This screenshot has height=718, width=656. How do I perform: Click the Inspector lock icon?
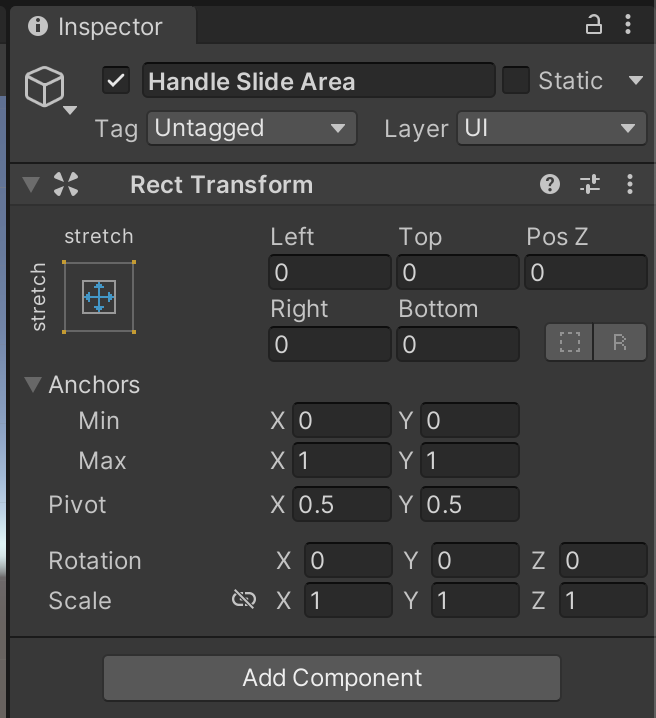point(594,25)
